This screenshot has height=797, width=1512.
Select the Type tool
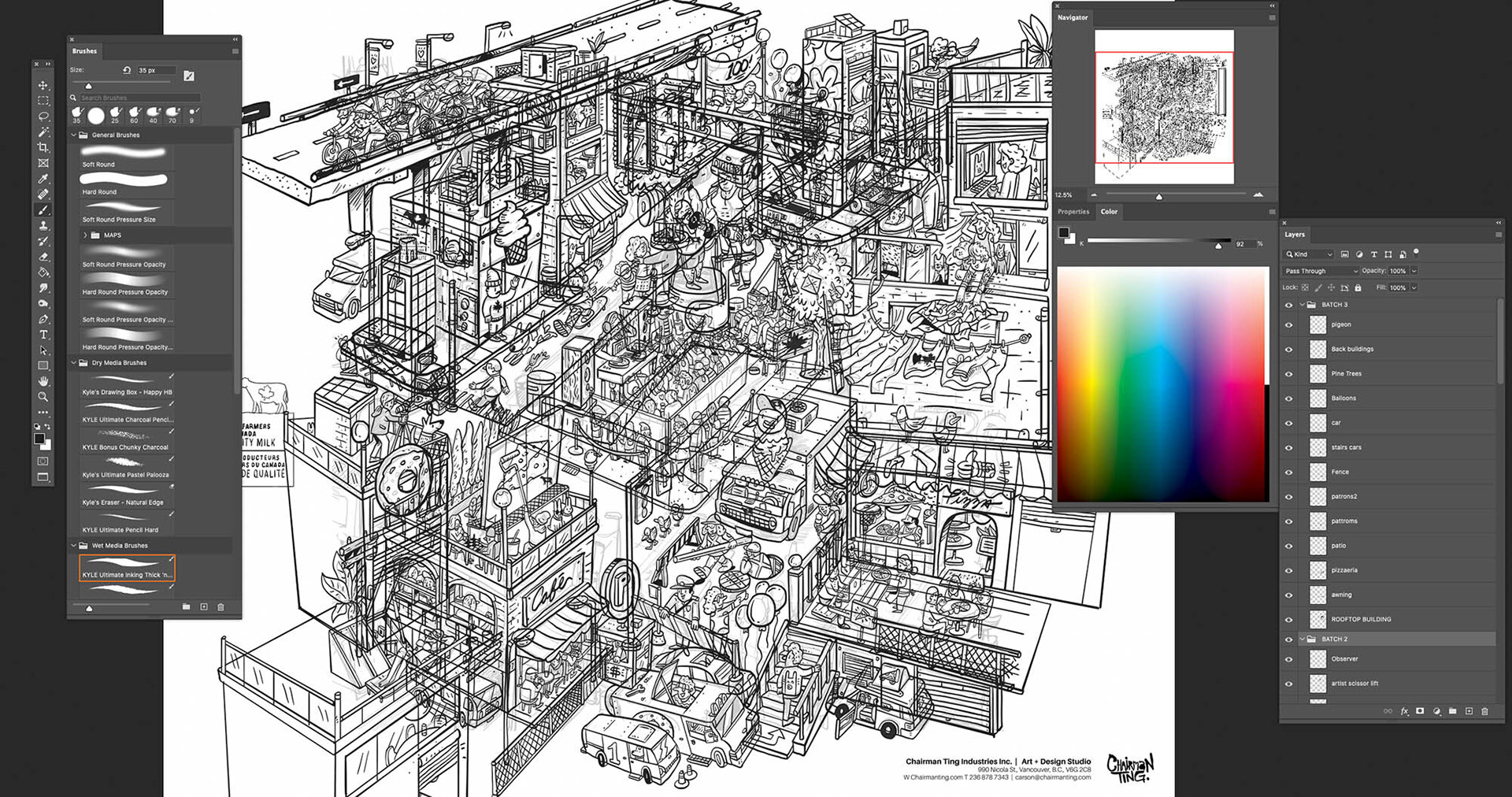point(43,335)
